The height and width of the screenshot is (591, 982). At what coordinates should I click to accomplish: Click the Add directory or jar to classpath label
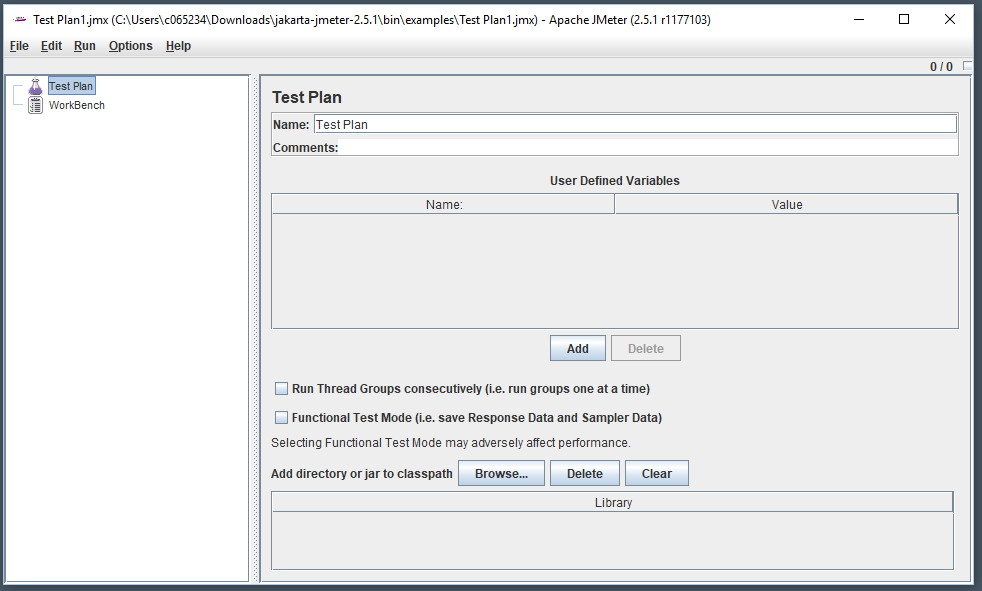(361, 474)
